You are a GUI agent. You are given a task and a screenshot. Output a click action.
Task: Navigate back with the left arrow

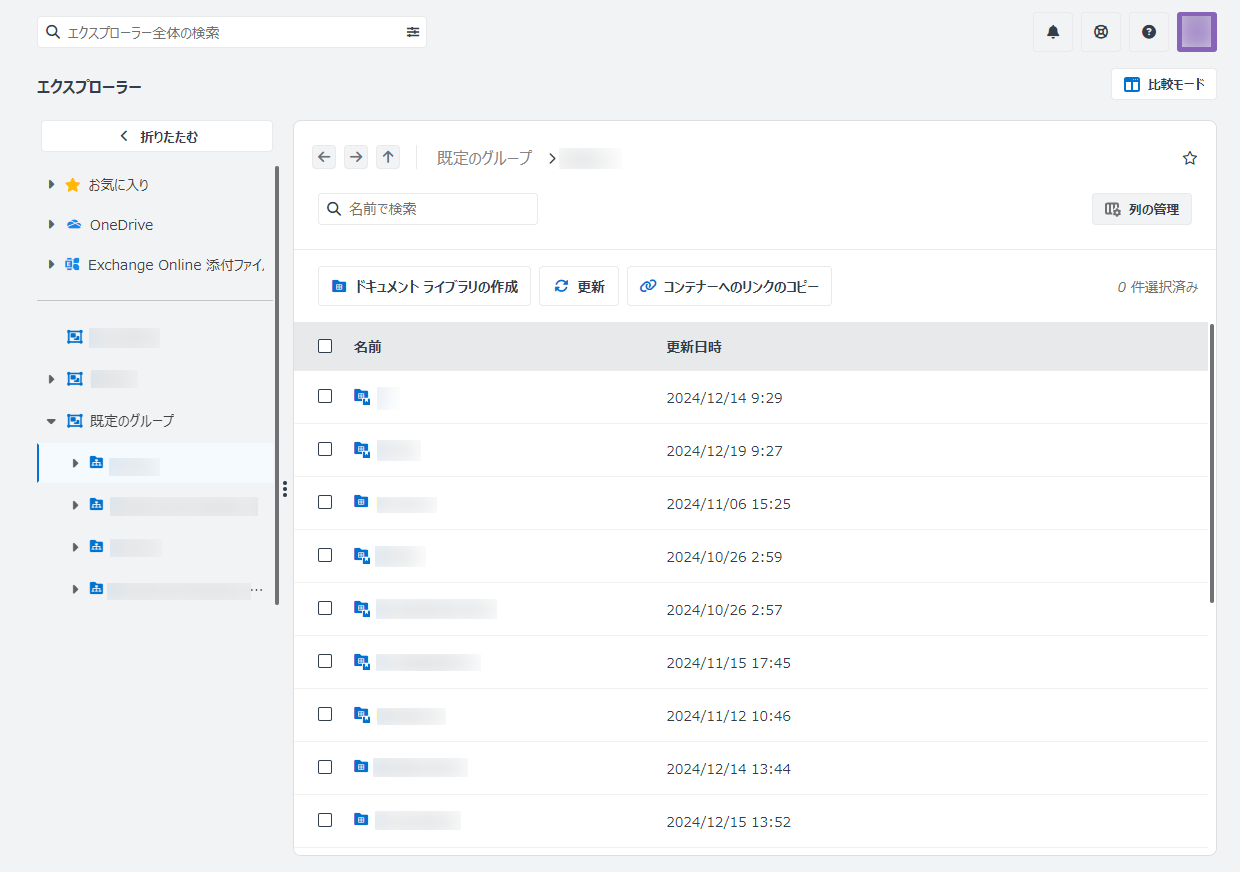324,157
